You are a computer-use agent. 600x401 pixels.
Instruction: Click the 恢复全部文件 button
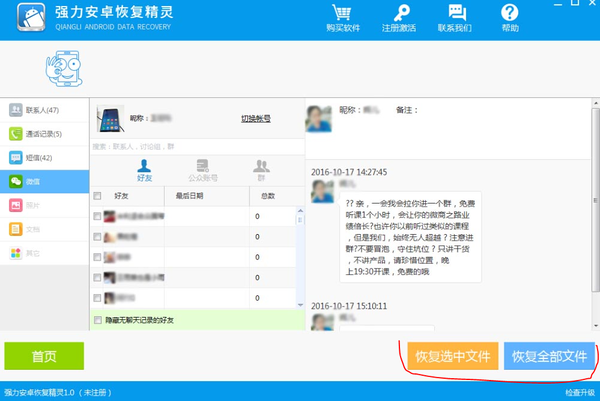[x=549, y=356]
